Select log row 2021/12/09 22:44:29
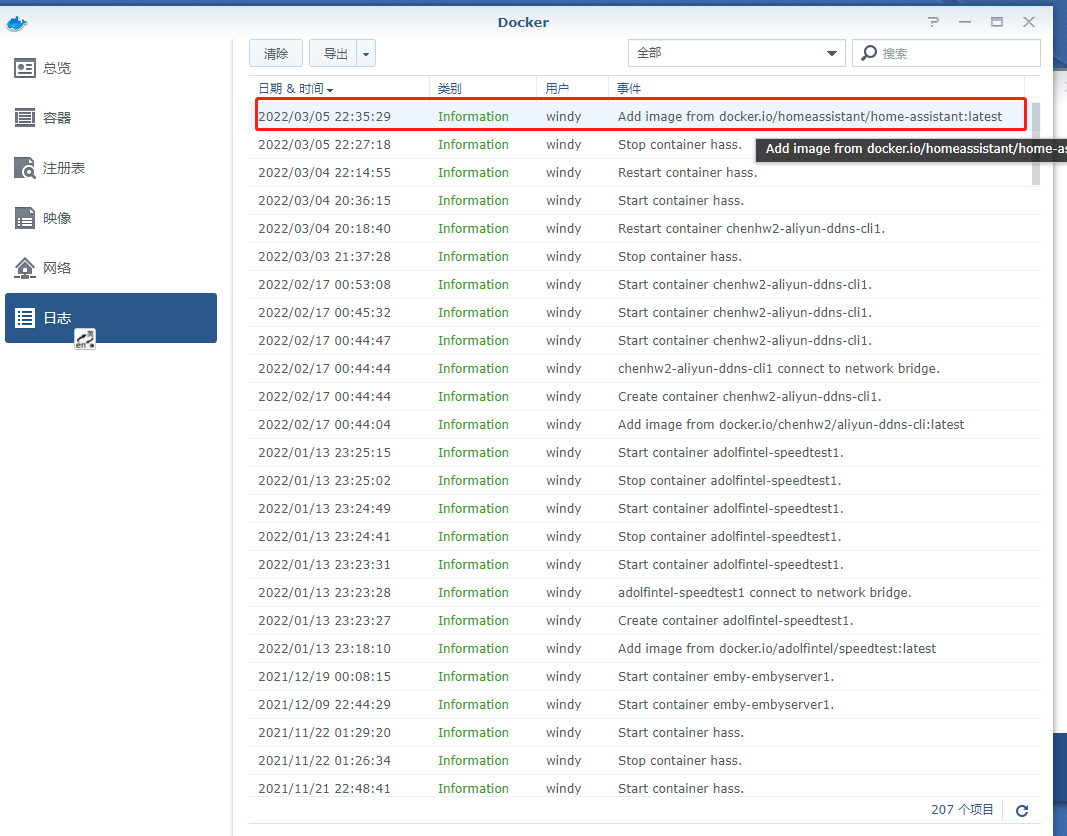 (x=644, y=704)
